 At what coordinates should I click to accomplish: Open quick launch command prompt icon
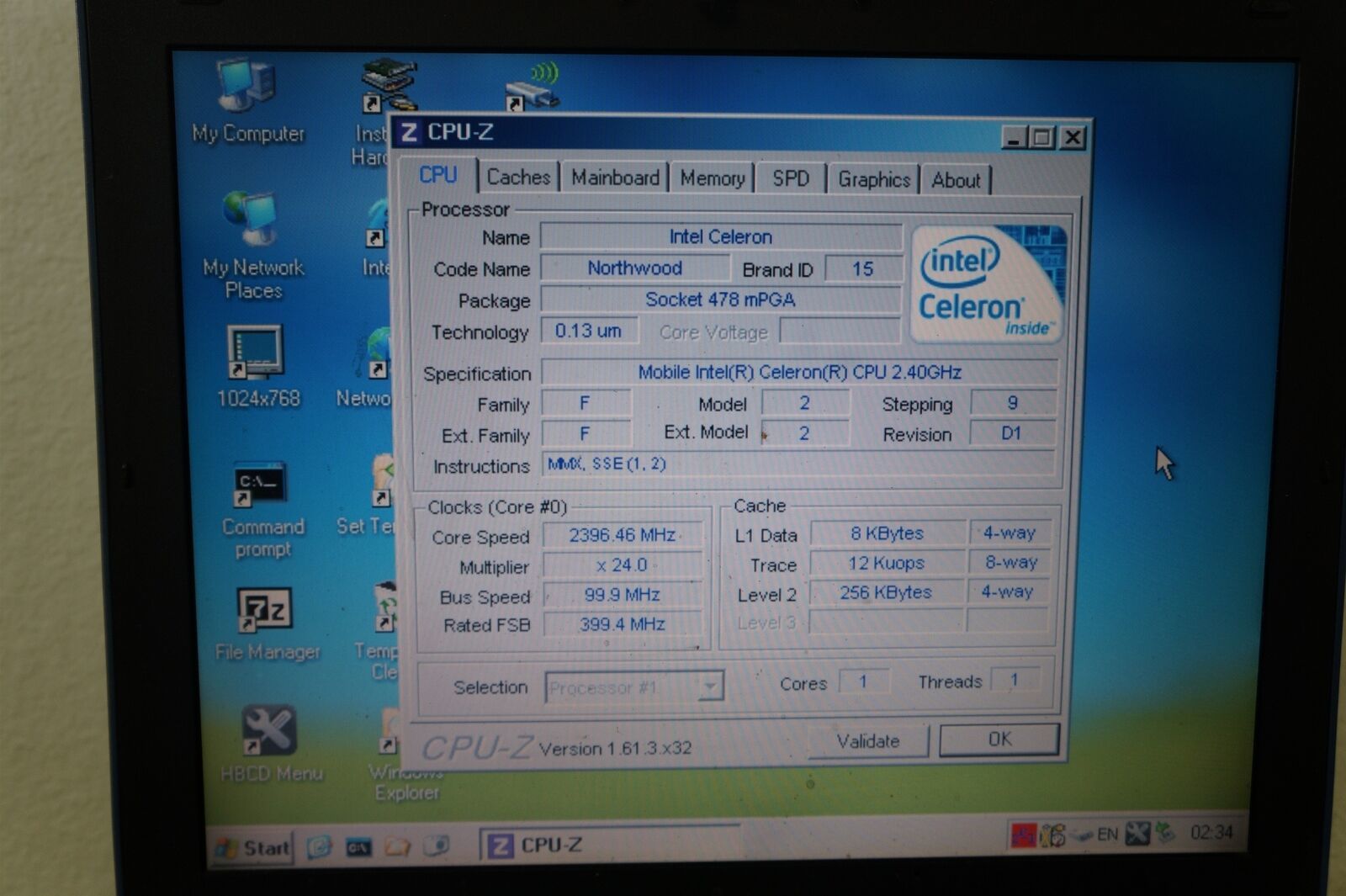(359, 847)
